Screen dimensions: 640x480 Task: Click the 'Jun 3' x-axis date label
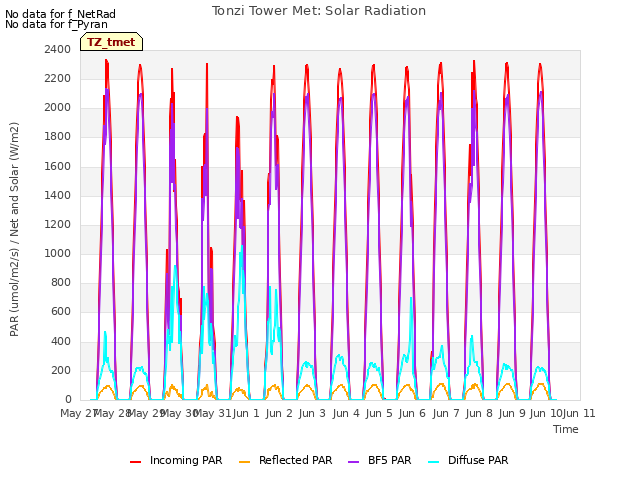(312, 413)
